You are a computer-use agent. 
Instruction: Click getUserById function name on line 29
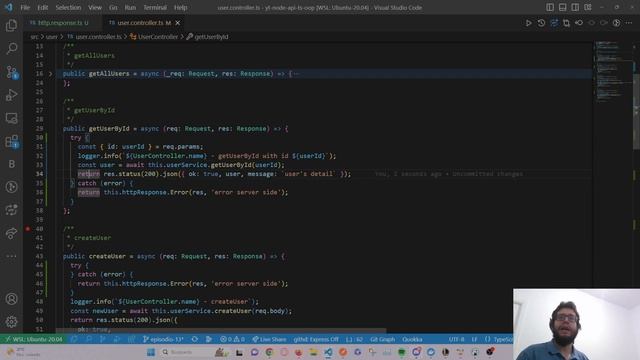coord(109,129)
